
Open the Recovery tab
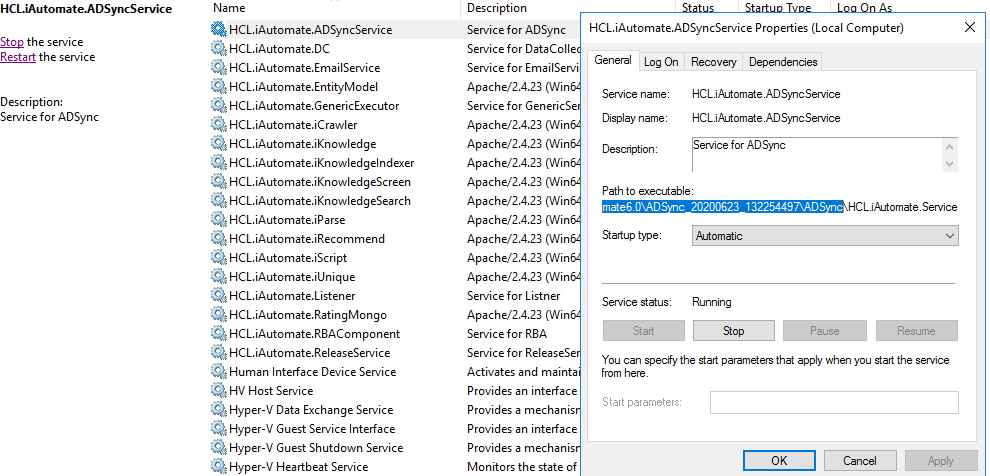pos(714,62)
